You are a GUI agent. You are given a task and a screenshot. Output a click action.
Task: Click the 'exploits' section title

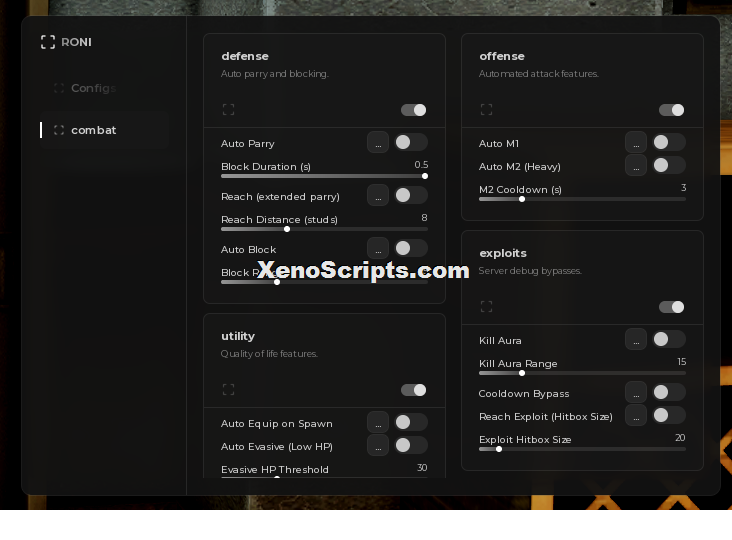503,253
